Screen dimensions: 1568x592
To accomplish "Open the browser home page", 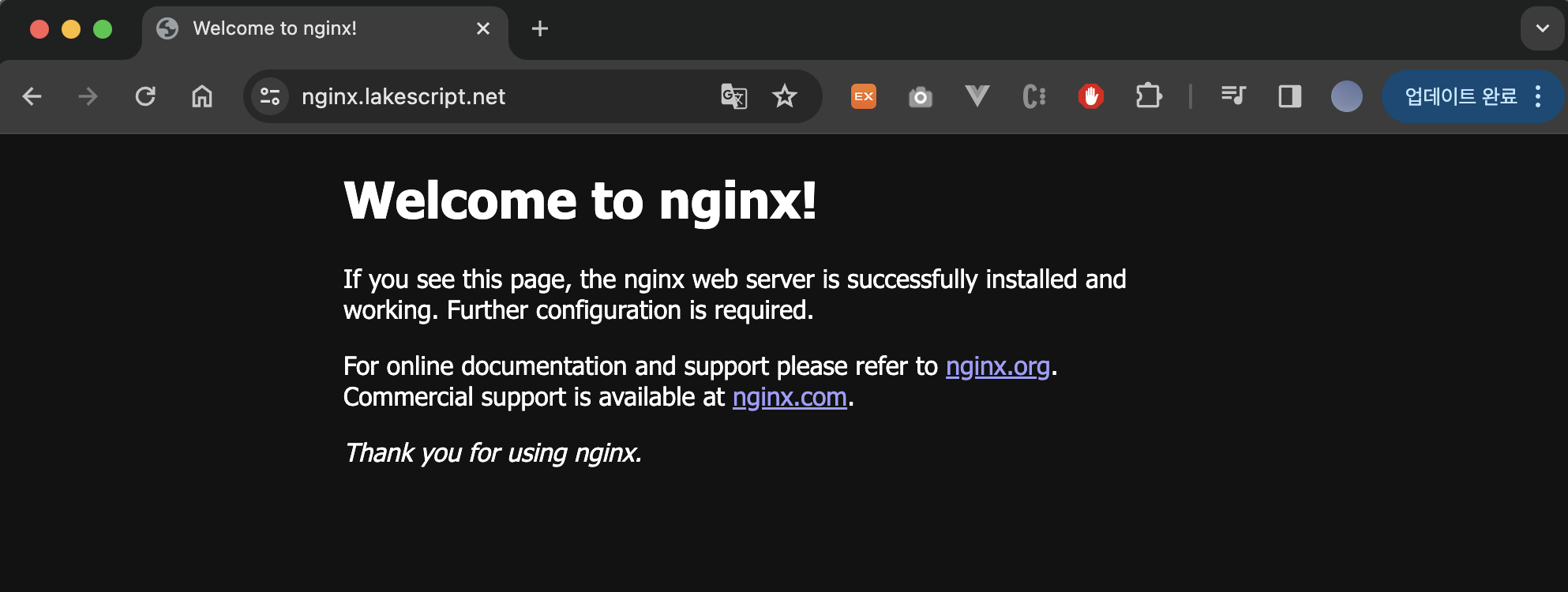I will point(202,96).
